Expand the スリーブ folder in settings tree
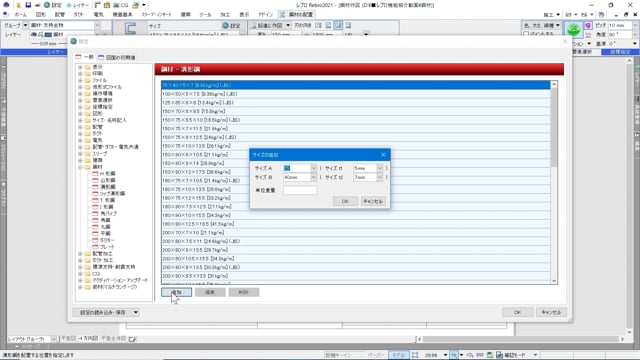640x360 pixels. 80,153
